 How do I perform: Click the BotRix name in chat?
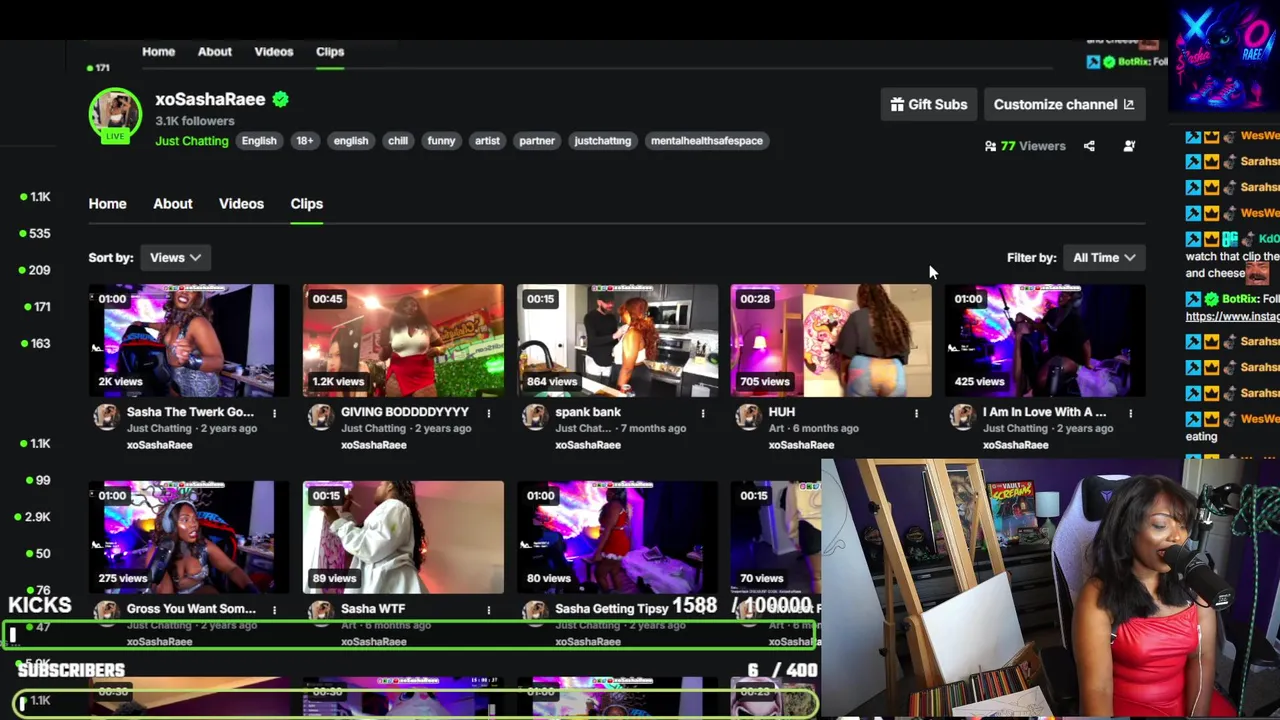click(x=1238, y=299)
